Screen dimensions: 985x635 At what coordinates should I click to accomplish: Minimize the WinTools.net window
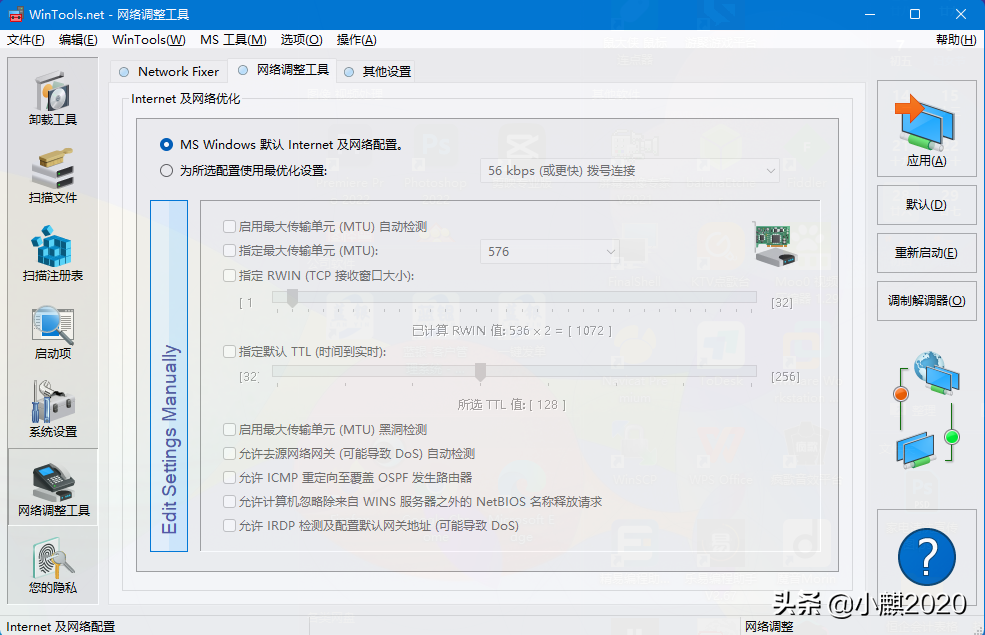click(x=870, y=14)
